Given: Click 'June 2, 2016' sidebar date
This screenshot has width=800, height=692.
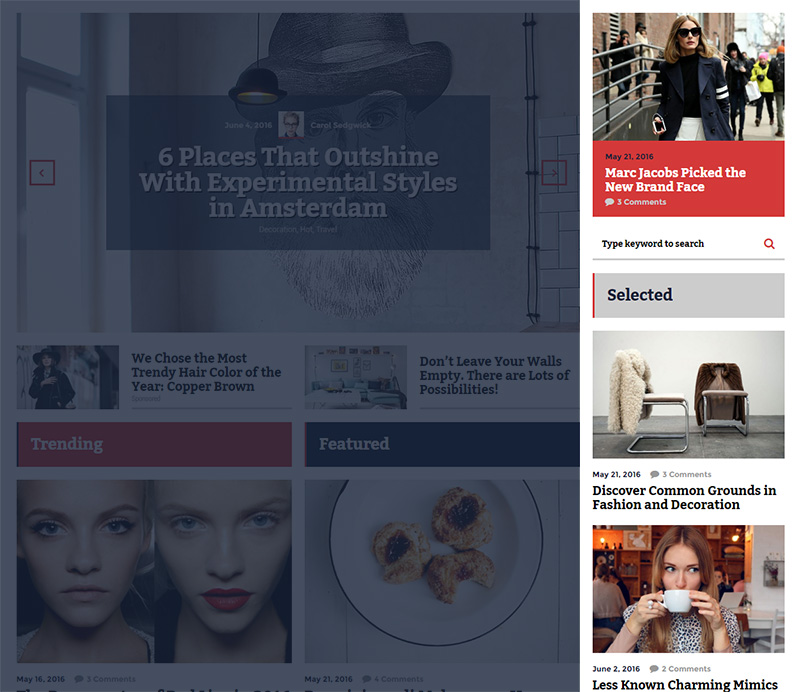Looking at the screenshot, I should [616, 669].
